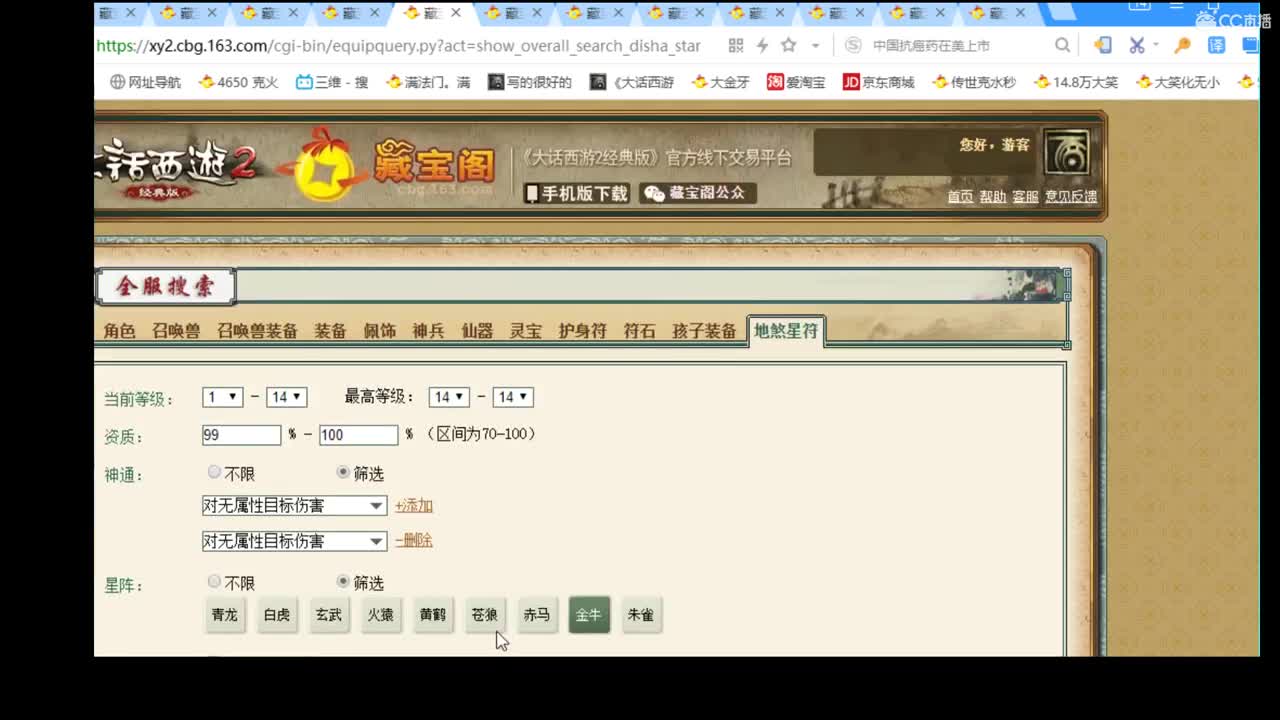Screen dimensions: 1280x720
Task: Open the QR code icon in address bar
Action: coord(736,46)
